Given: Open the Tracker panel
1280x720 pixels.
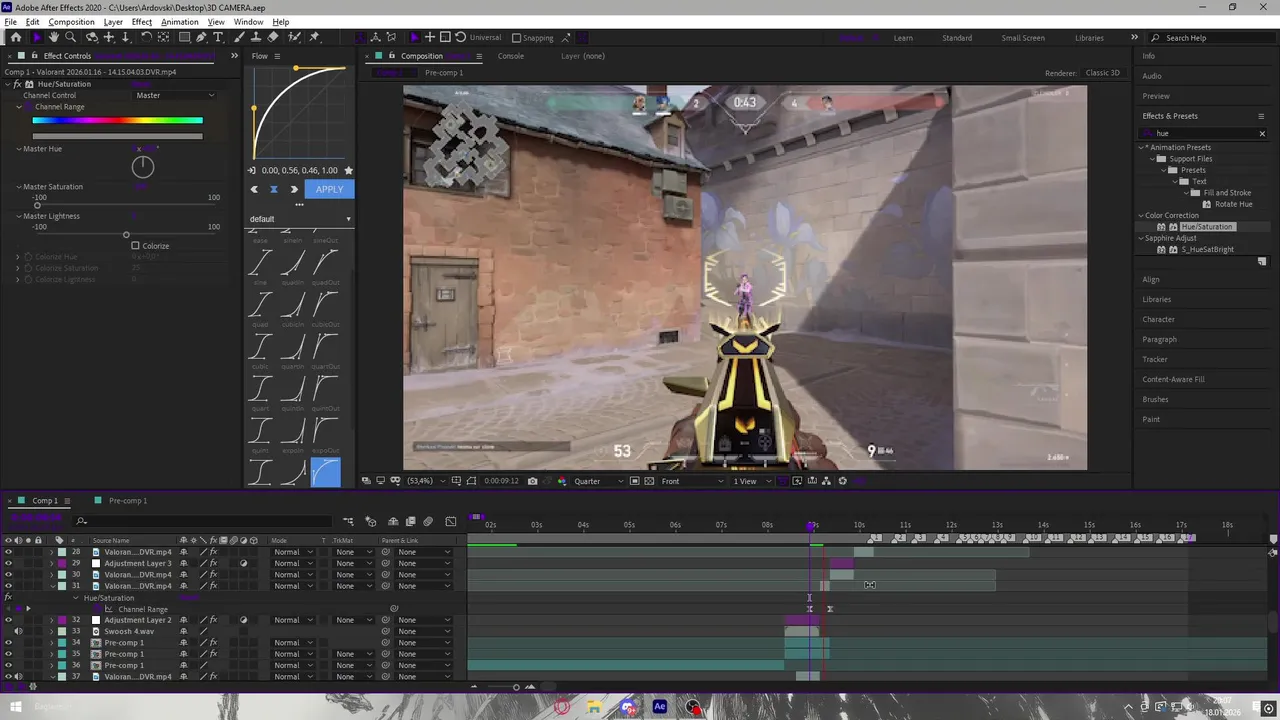Looking at the screenshot, I should [x=1155, y=360].
